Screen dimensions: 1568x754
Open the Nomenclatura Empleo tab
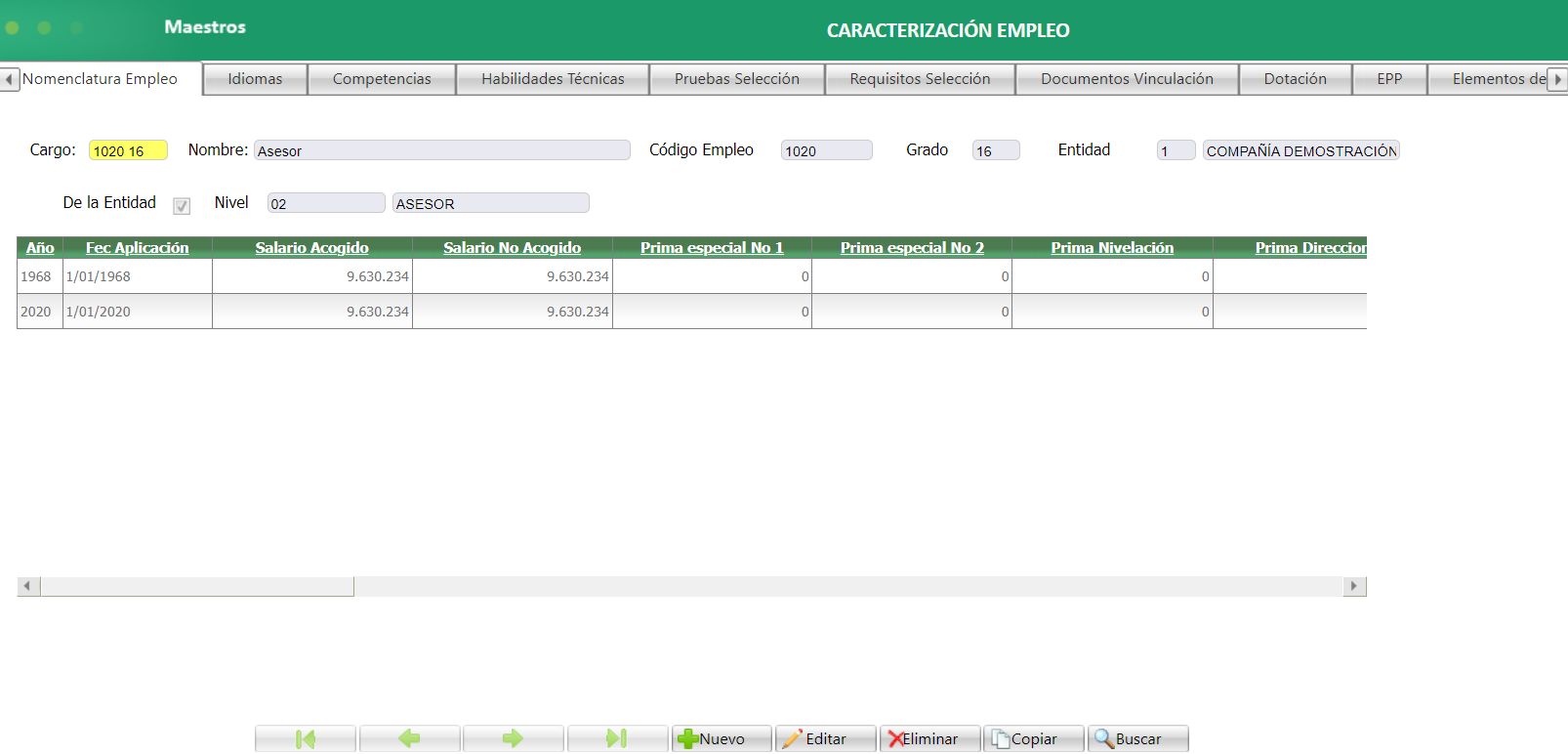(x=100, y=79)
